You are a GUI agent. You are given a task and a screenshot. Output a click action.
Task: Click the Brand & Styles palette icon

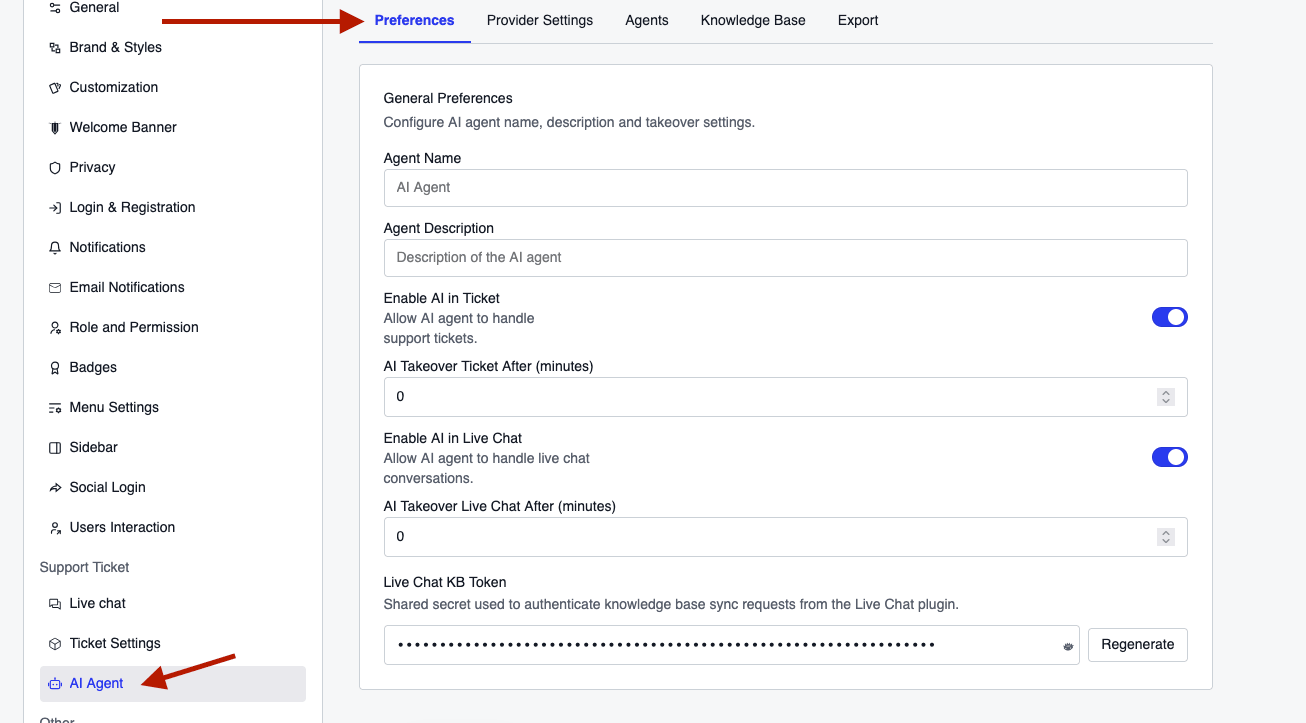(x=55, y=48)
